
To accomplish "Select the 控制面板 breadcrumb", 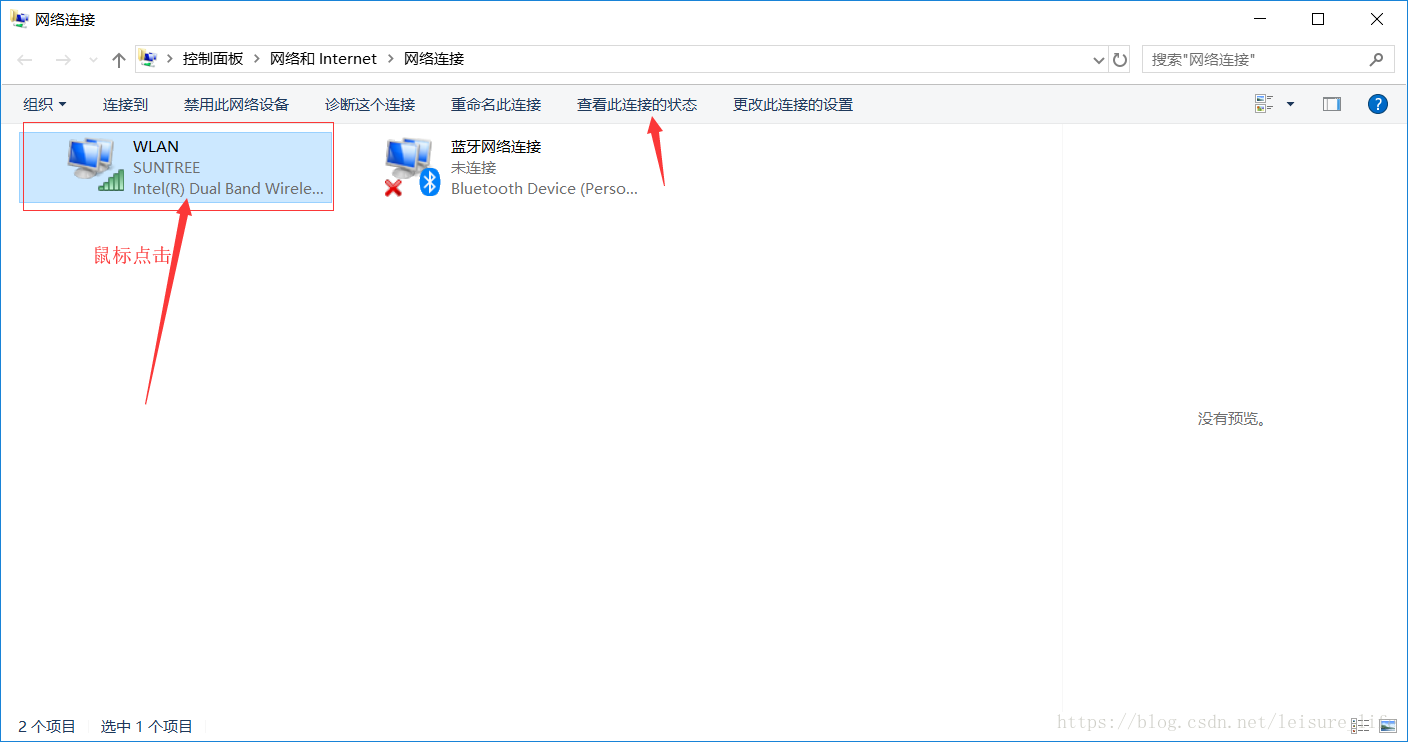I will point(213,59).
